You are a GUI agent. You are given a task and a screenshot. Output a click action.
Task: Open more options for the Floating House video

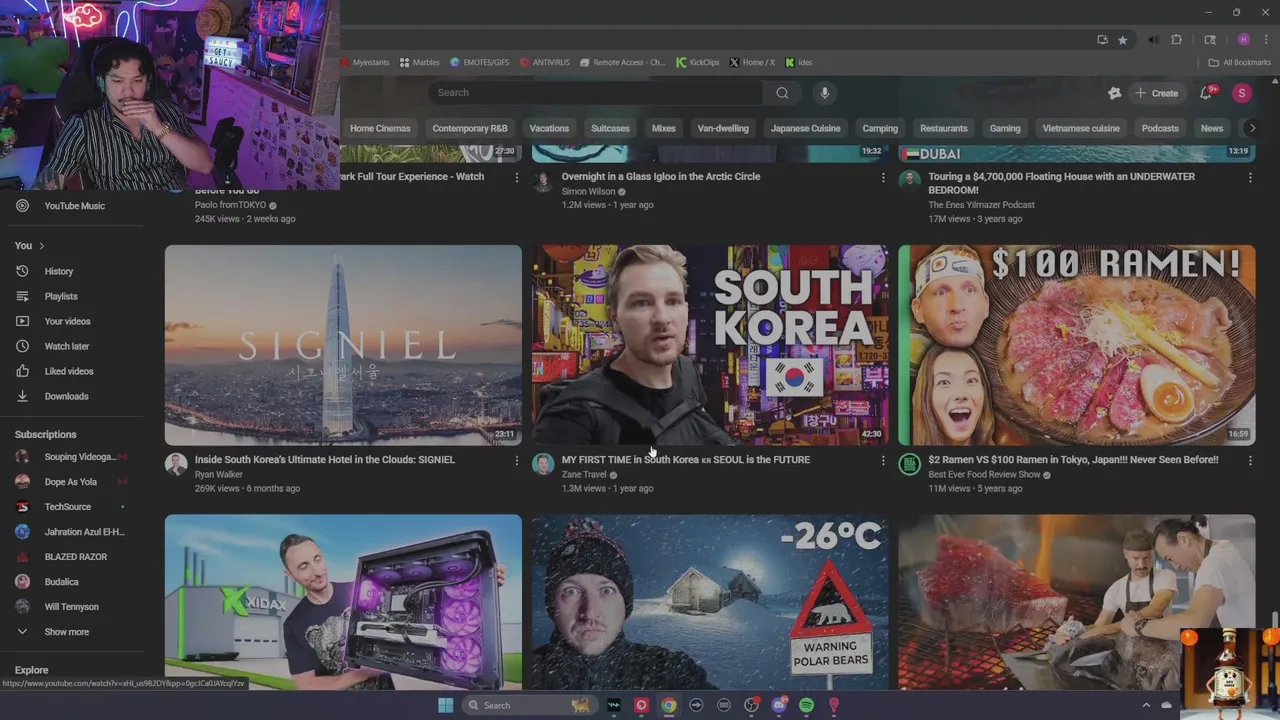click(1249, 177)
